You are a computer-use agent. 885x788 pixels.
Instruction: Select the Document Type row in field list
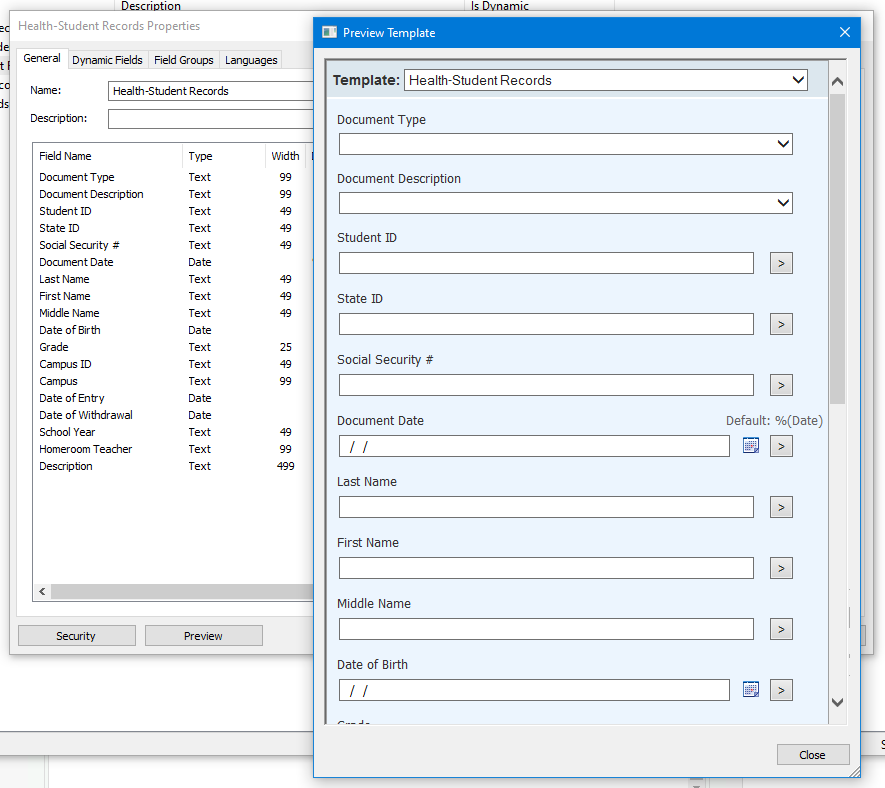(x=172, y=177)
